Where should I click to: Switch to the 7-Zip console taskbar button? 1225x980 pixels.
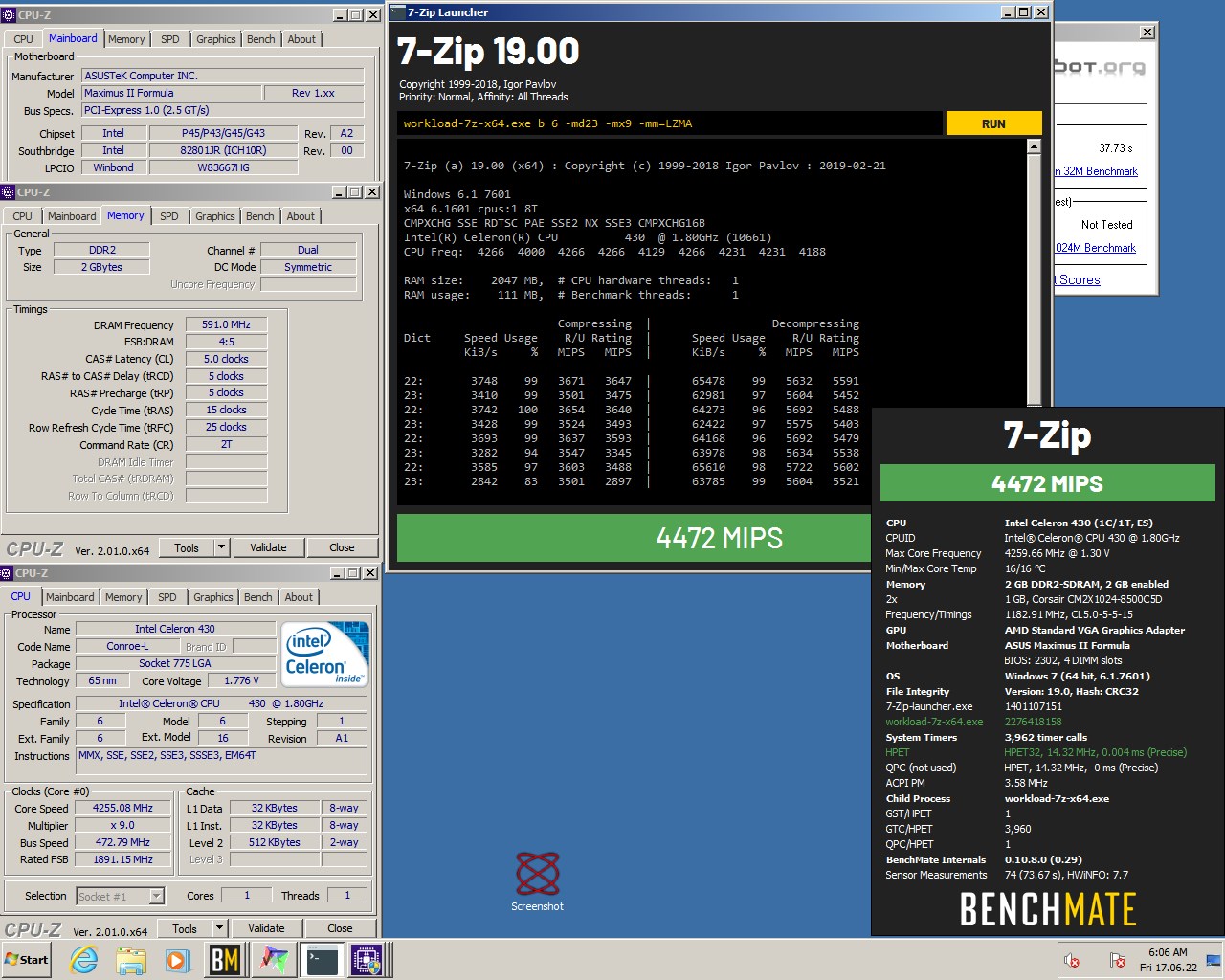[322, 959]
